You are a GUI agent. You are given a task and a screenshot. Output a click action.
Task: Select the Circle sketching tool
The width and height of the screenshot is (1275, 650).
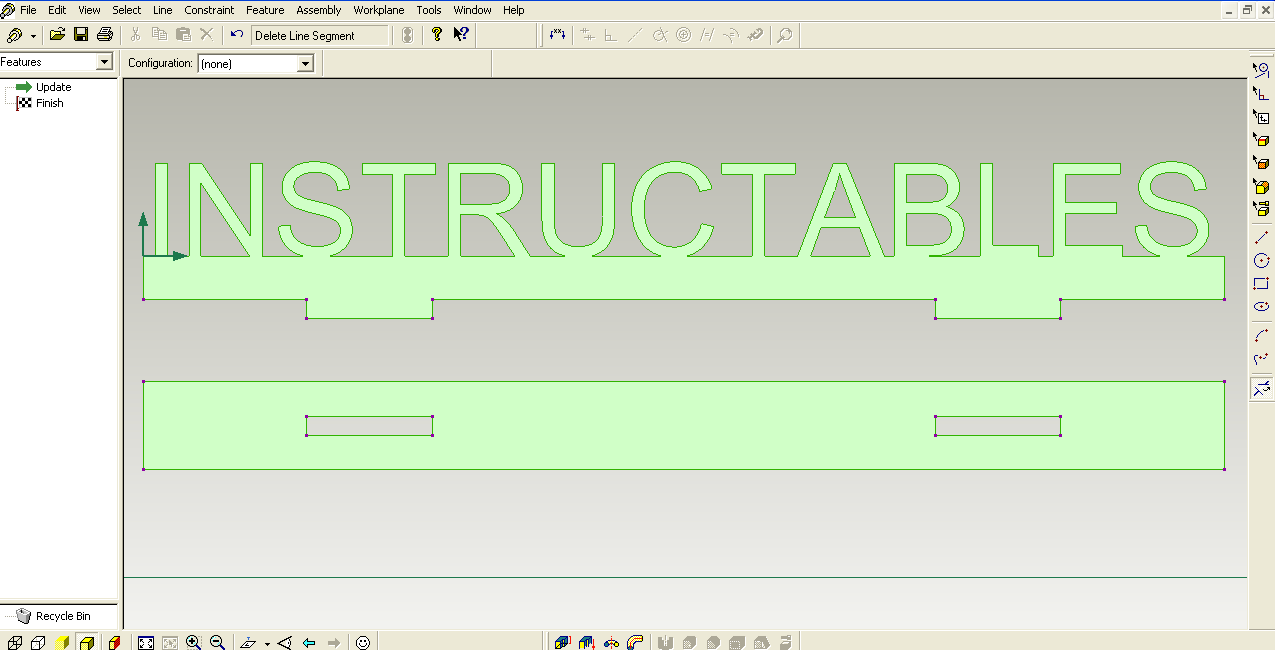pyautogui.click(x=1261, y=260)
